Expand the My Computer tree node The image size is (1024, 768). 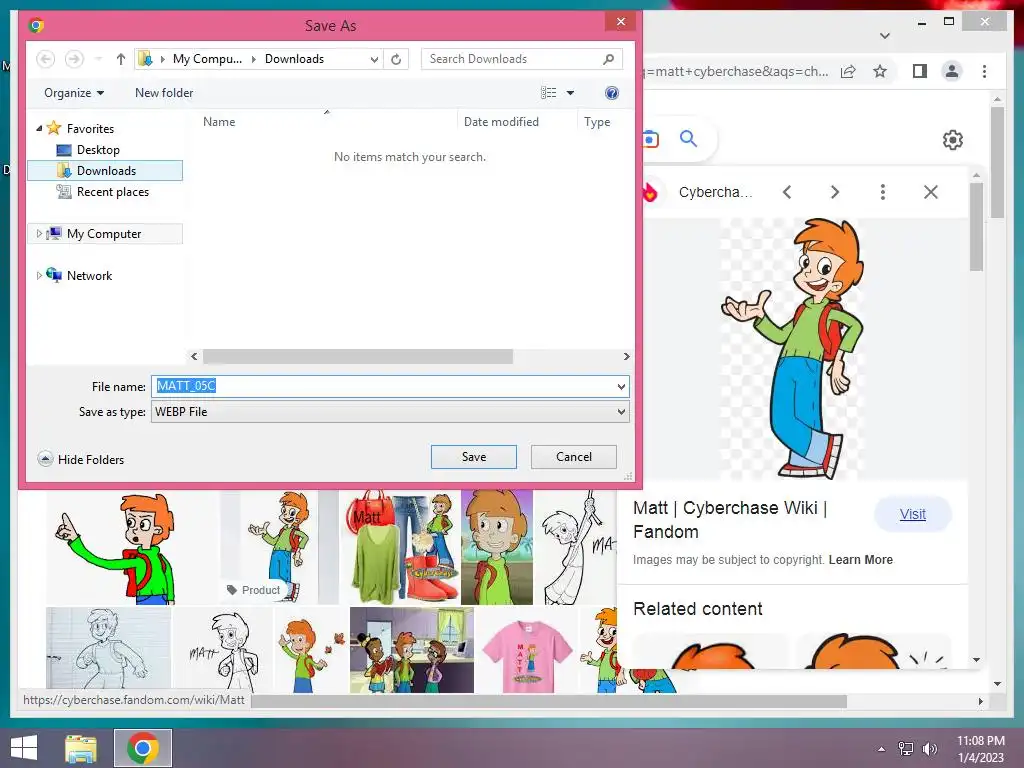pos(39,233)
